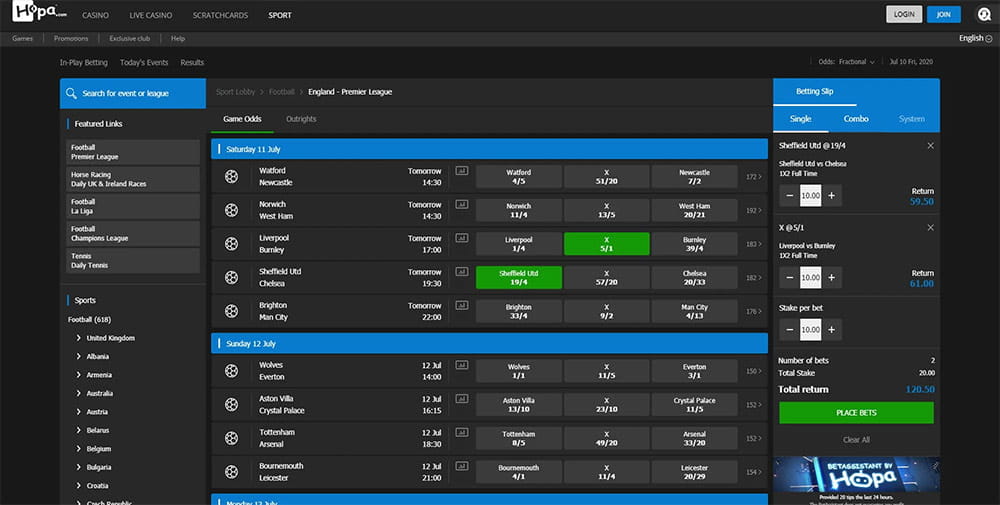
Task: Click the Join button
Action: pyautogui.click(x=944, y=14)
